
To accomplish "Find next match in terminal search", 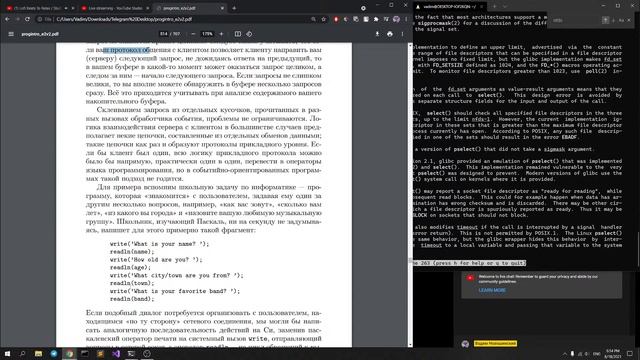I will click(613, 20).
